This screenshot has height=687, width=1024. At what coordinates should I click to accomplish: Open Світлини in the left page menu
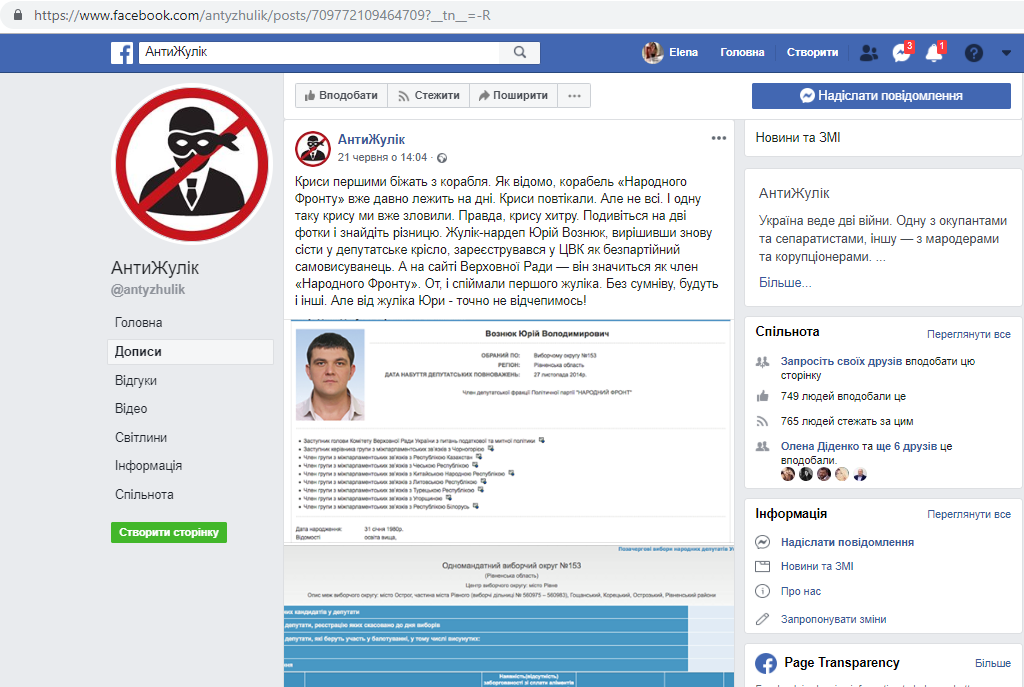click(141, 438)
